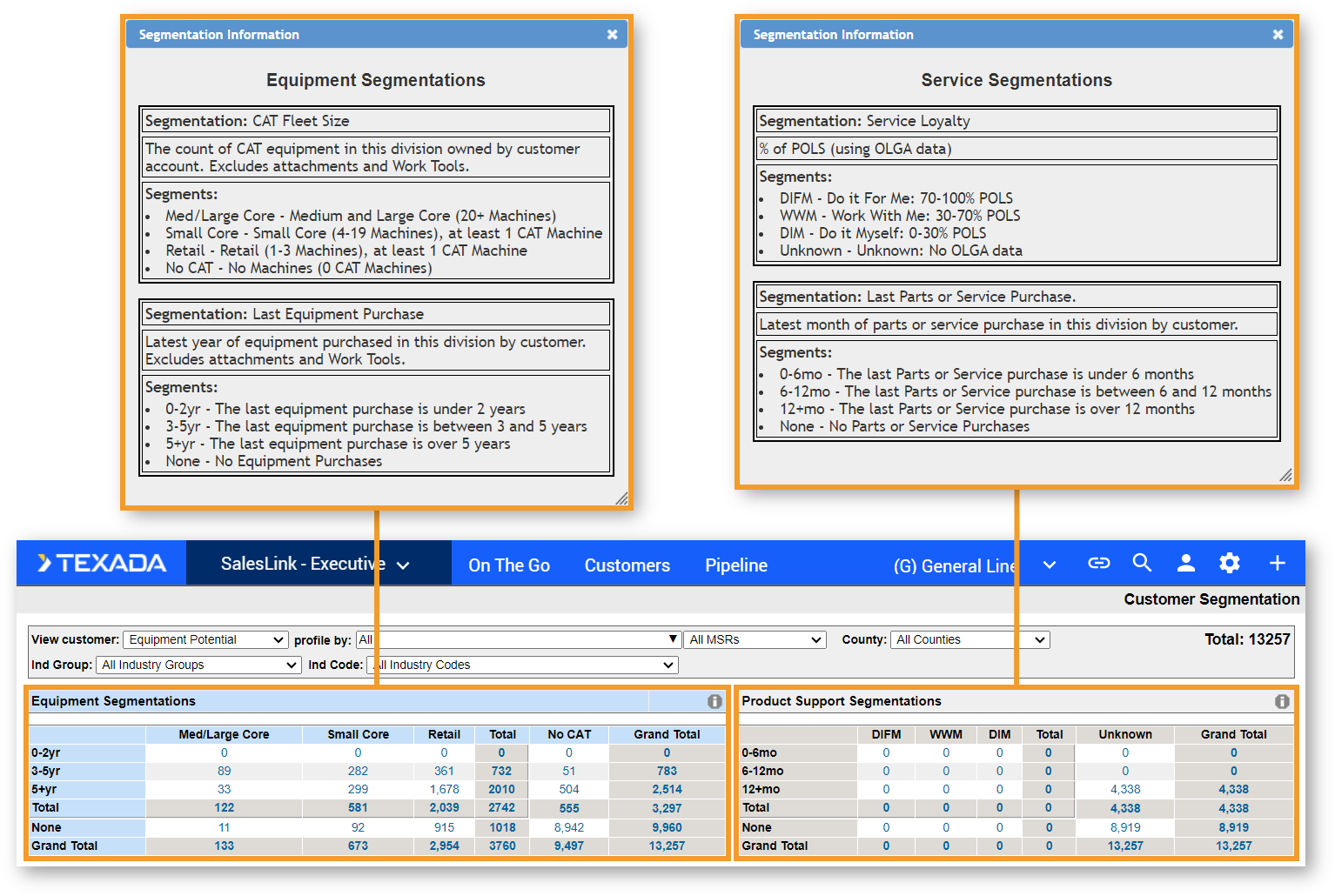Open the On The Go tab

509,565
